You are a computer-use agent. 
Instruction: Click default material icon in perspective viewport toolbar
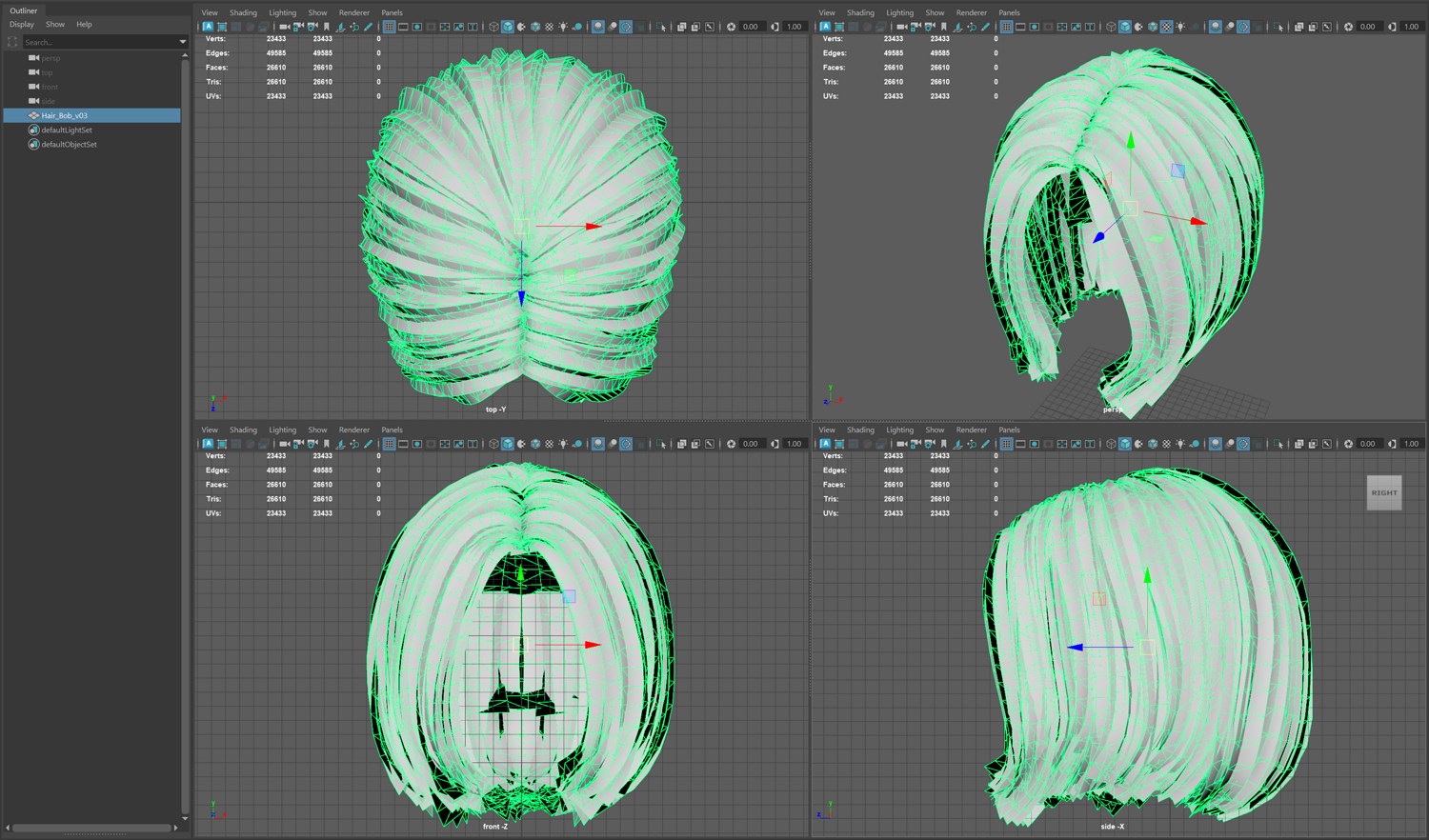1138,27
